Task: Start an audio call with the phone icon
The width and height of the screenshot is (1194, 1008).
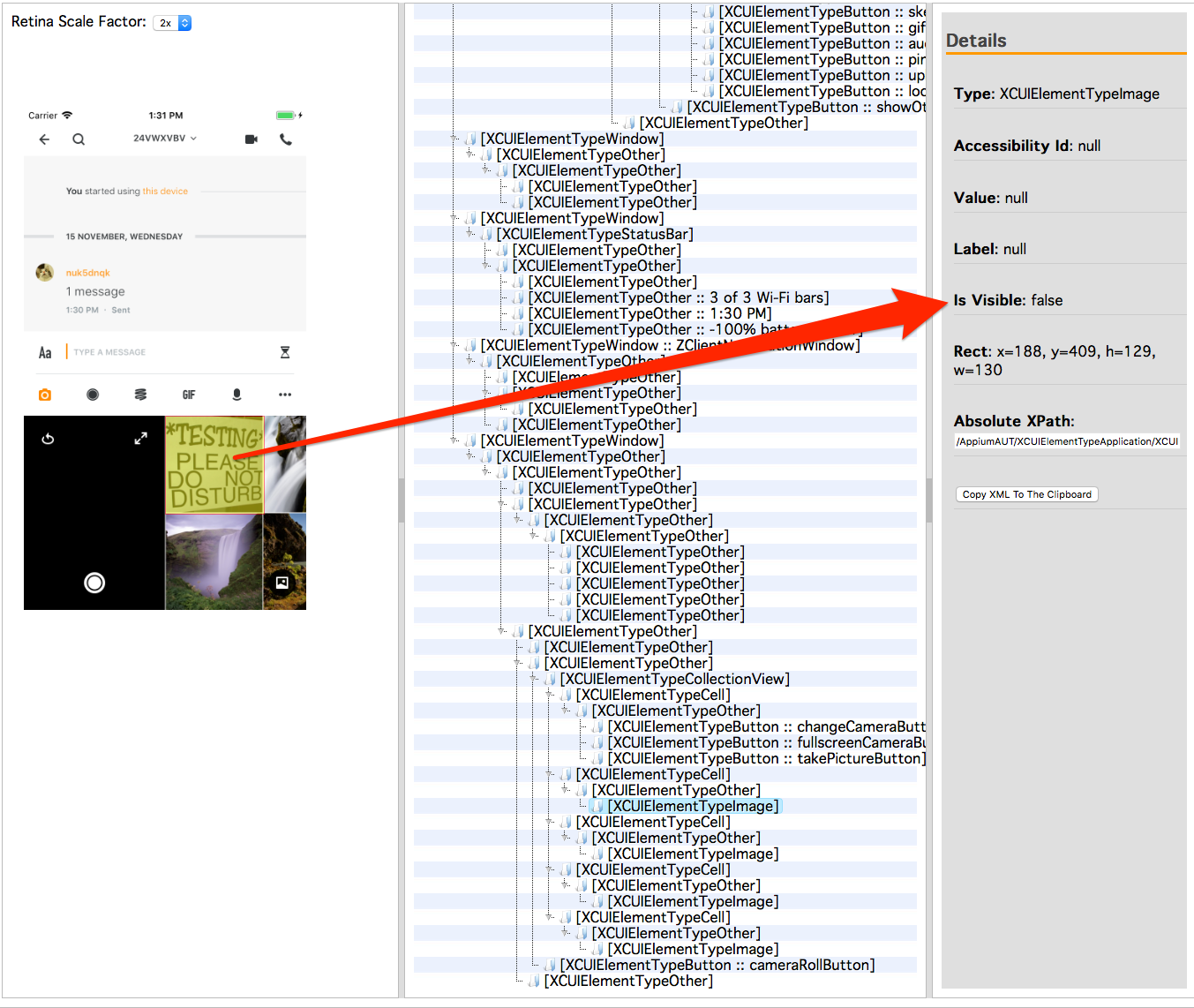Action: (286, 139)
